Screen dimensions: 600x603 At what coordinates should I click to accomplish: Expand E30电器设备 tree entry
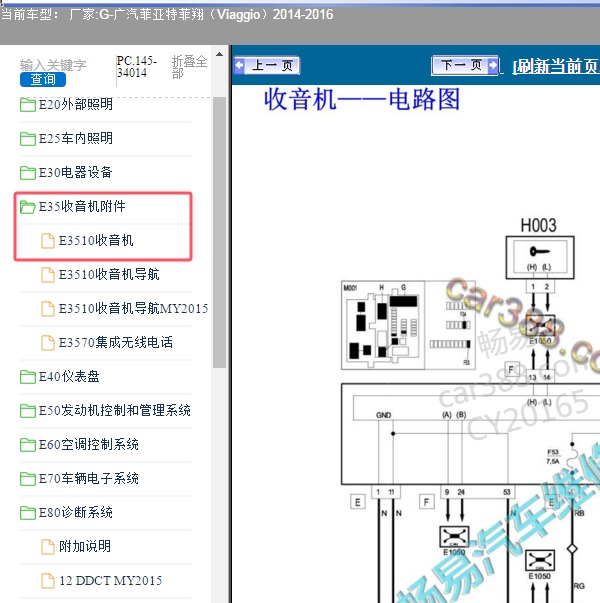pyautogui.click(x=75, y=172)
